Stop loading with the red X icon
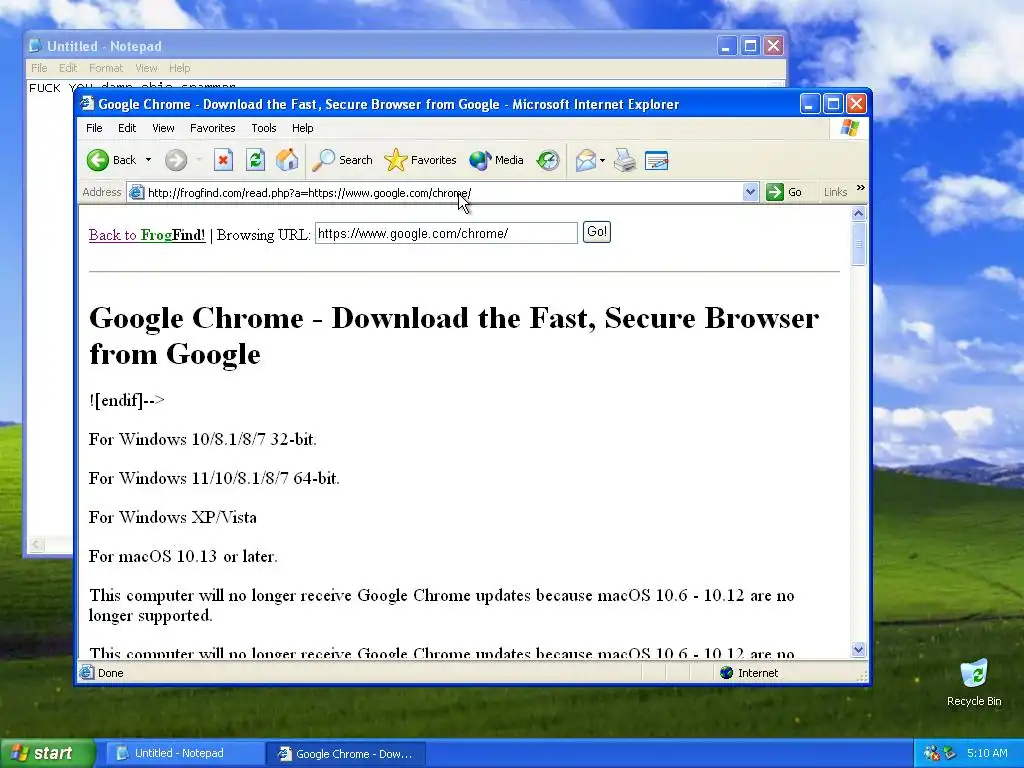The height and width of the screenshot is (768, 1024). (x=223, y=160)
